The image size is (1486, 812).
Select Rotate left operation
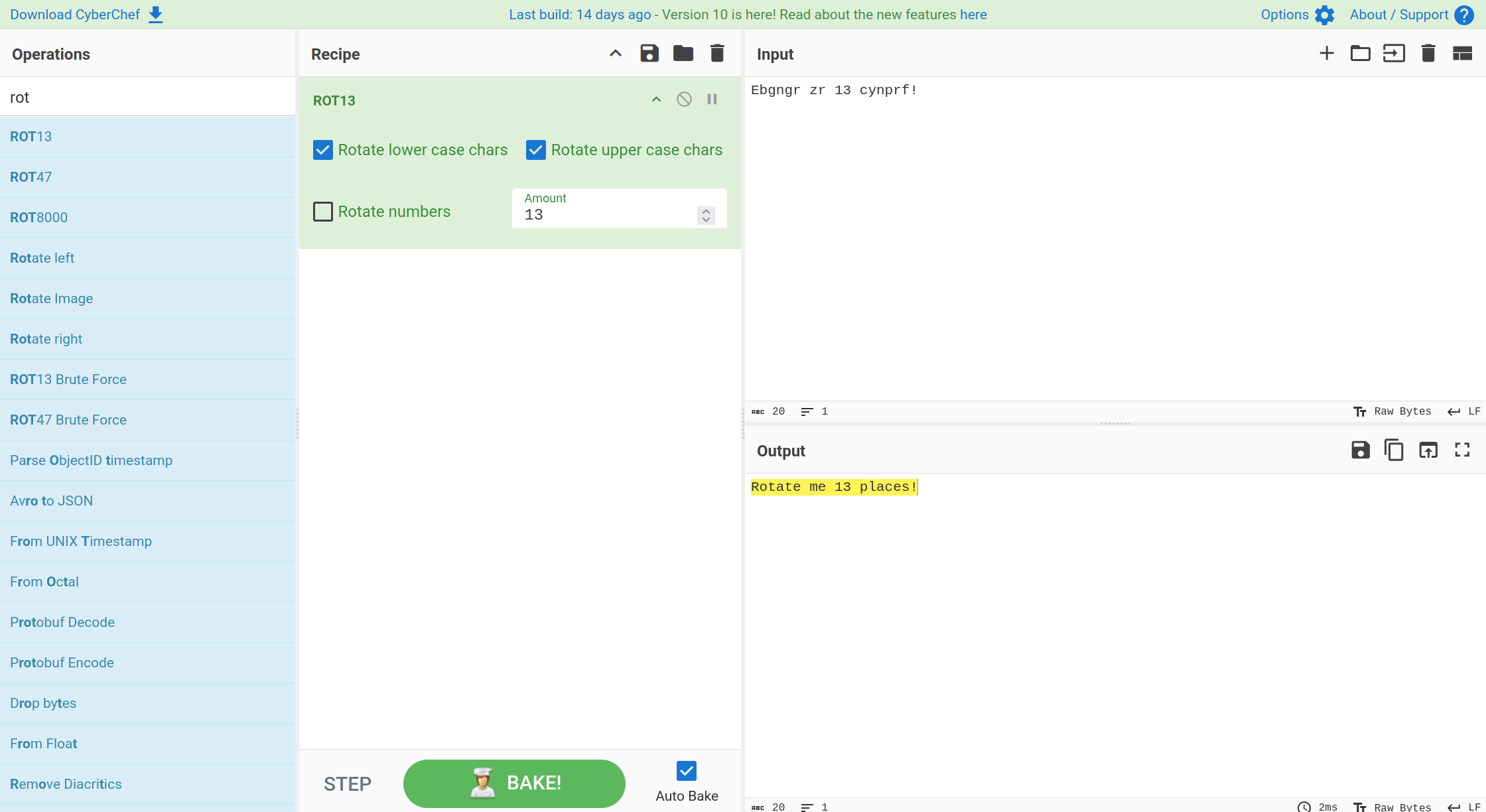click(x=147, y=258)
